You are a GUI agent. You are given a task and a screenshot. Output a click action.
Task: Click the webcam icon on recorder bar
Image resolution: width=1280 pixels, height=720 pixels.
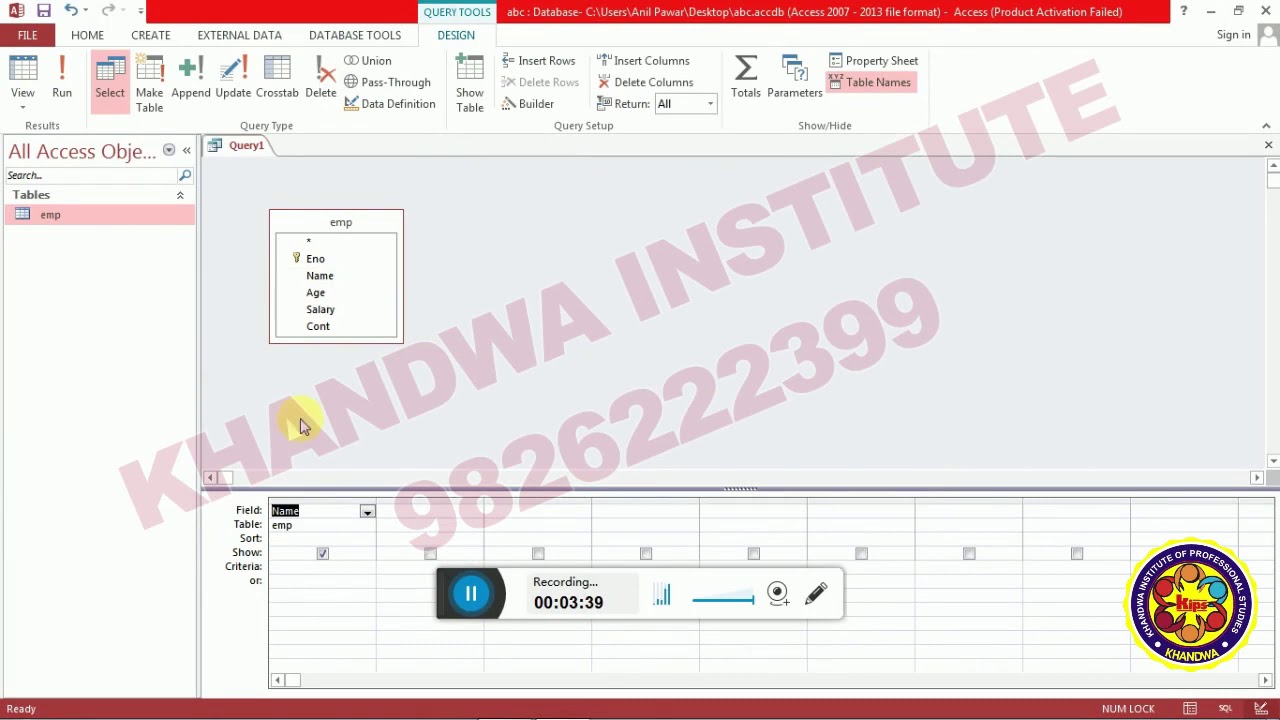[x=778, y=594]
